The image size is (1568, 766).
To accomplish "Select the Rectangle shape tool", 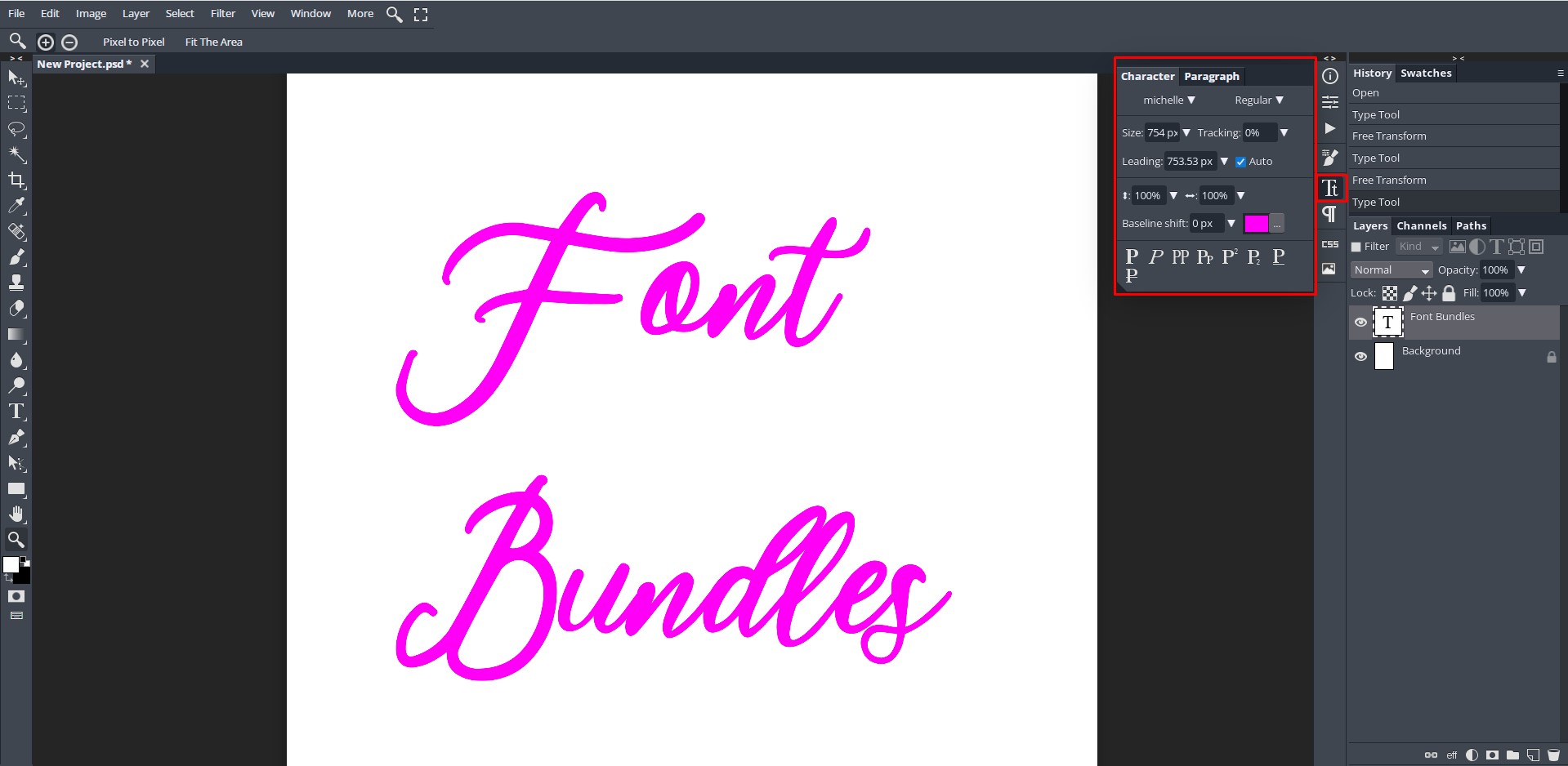I will tap(16, 488).
